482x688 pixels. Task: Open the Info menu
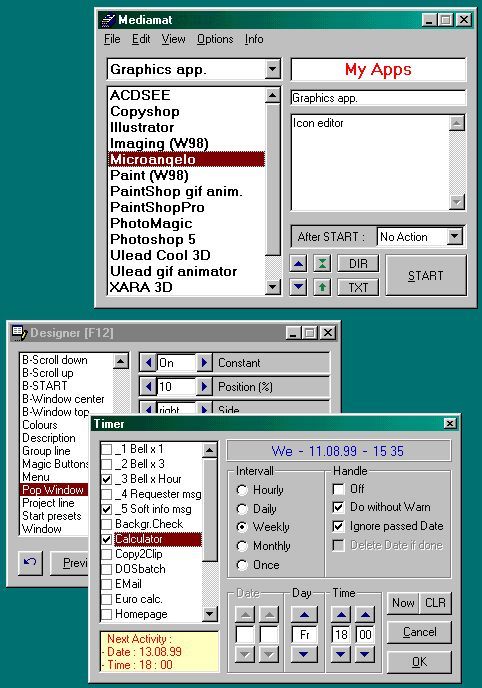(254, 39)
